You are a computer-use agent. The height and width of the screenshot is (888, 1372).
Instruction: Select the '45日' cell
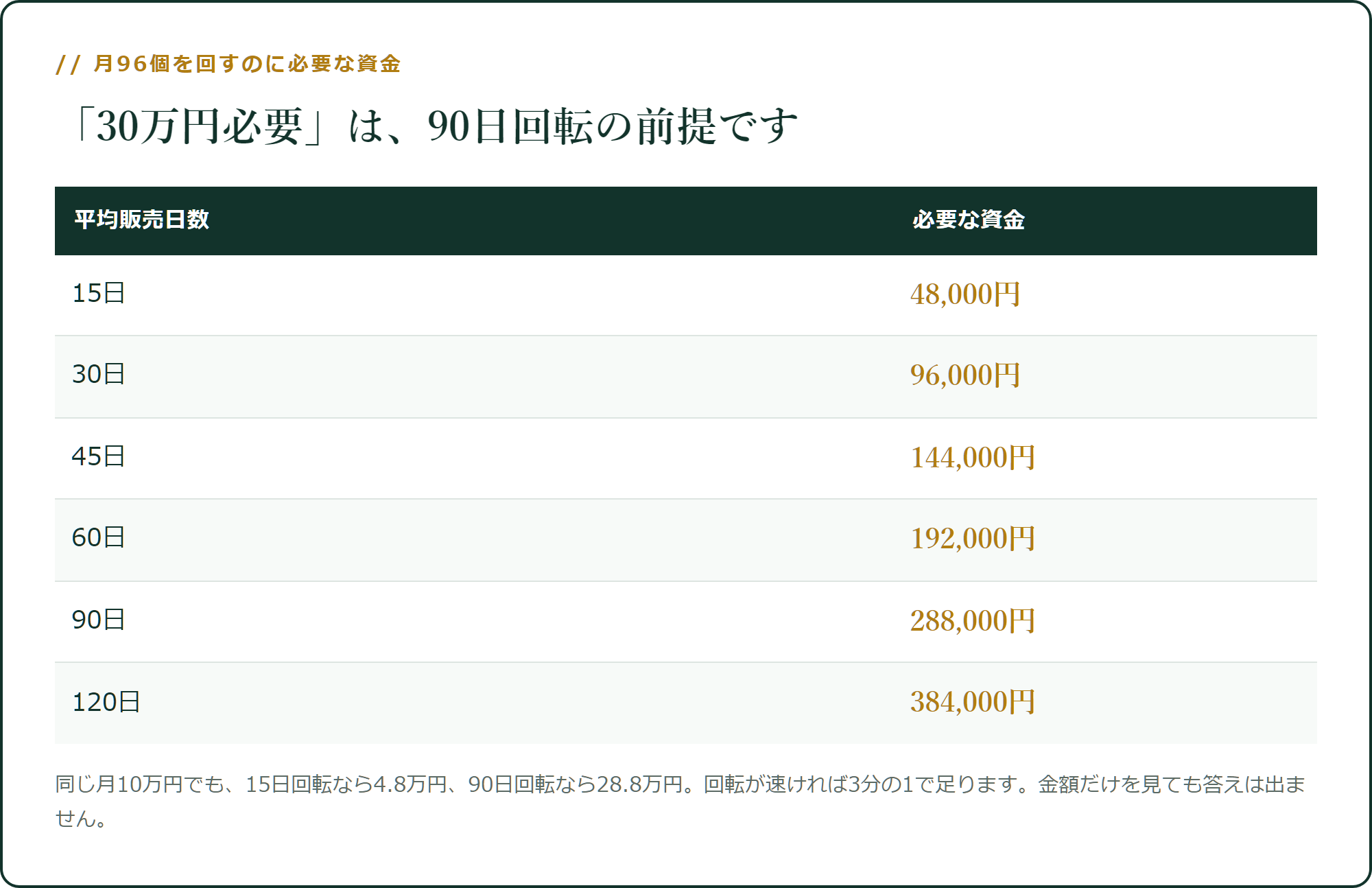pos(99,456)
